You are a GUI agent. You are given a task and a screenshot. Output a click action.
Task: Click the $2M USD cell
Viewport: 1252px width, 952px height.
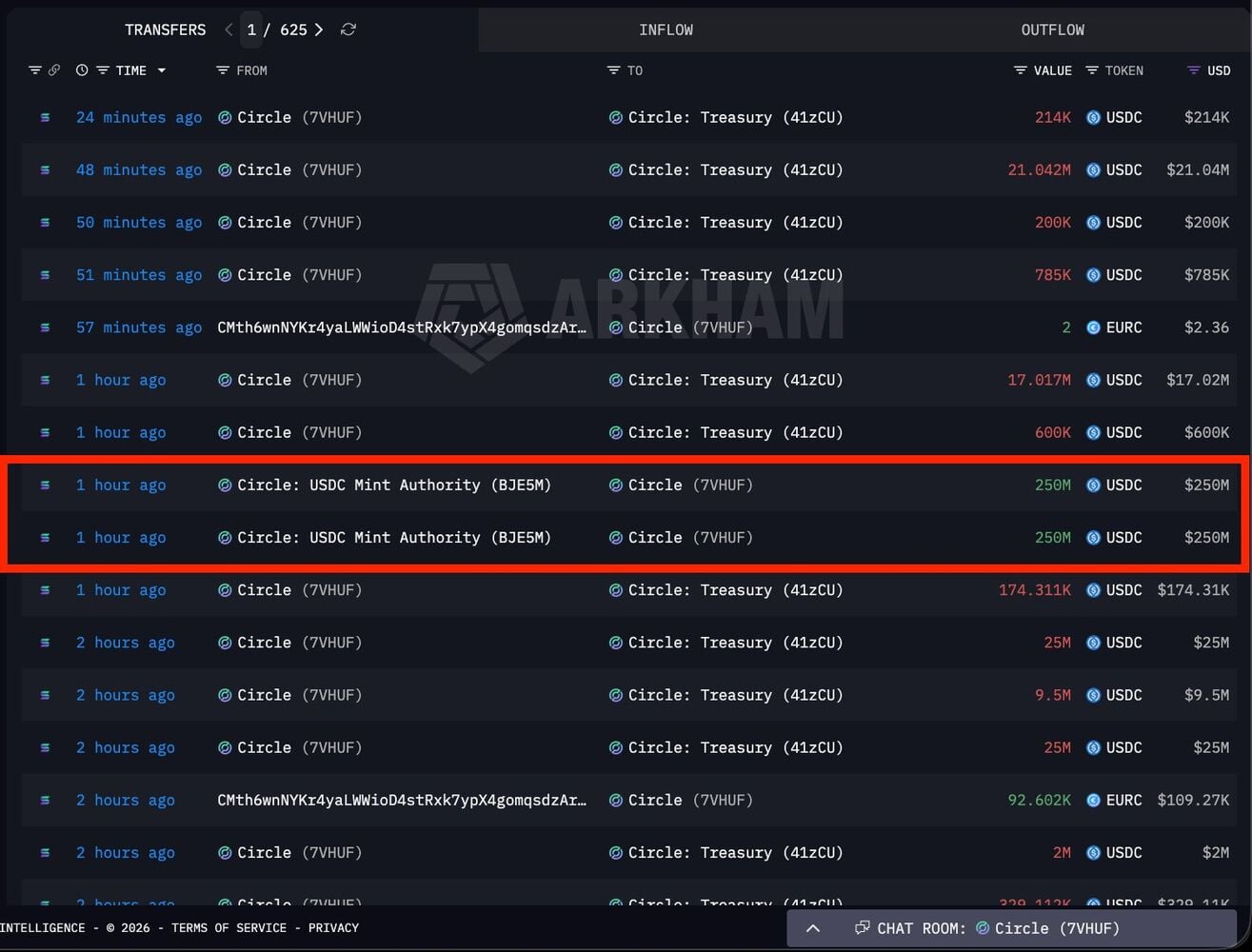pos(1216,852)
